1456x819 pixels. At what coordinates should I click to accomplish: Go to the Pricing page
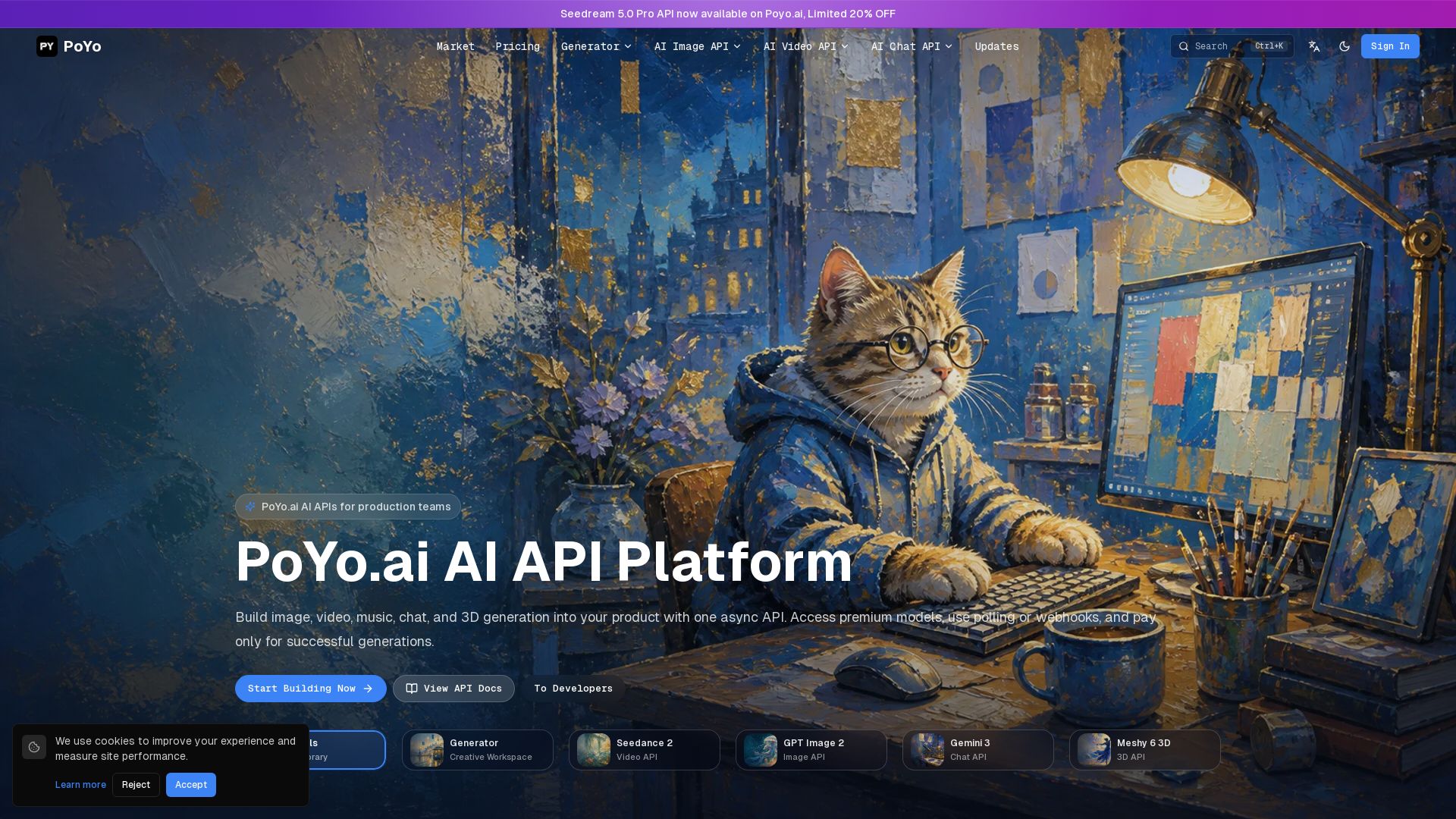[x=518, y=46]
